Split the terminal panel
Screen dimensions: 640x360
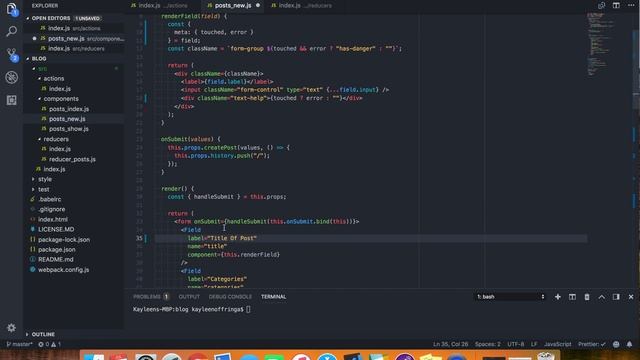point(572,297)
